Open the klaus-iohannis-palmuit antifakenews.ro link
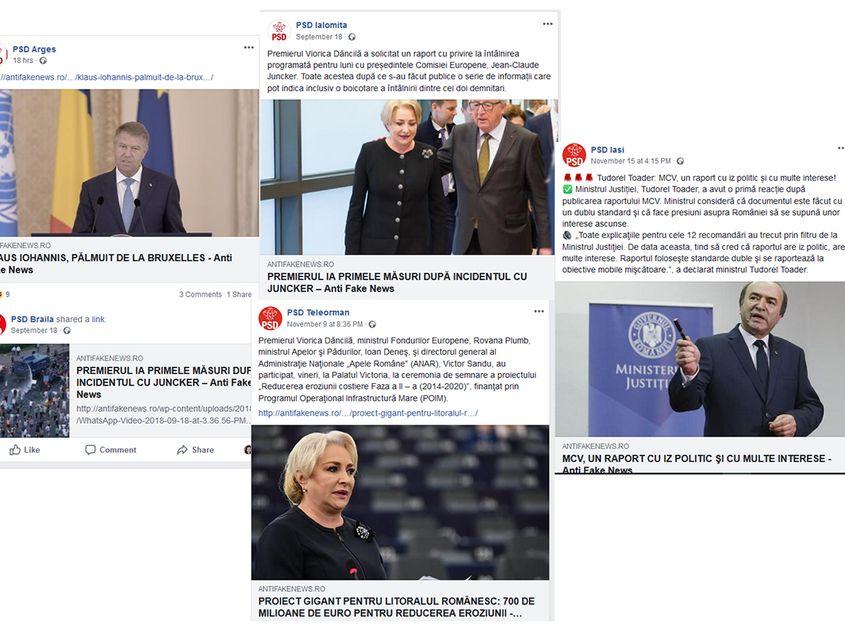This screenshot has width=845, height=634. (x=107, y=77)
